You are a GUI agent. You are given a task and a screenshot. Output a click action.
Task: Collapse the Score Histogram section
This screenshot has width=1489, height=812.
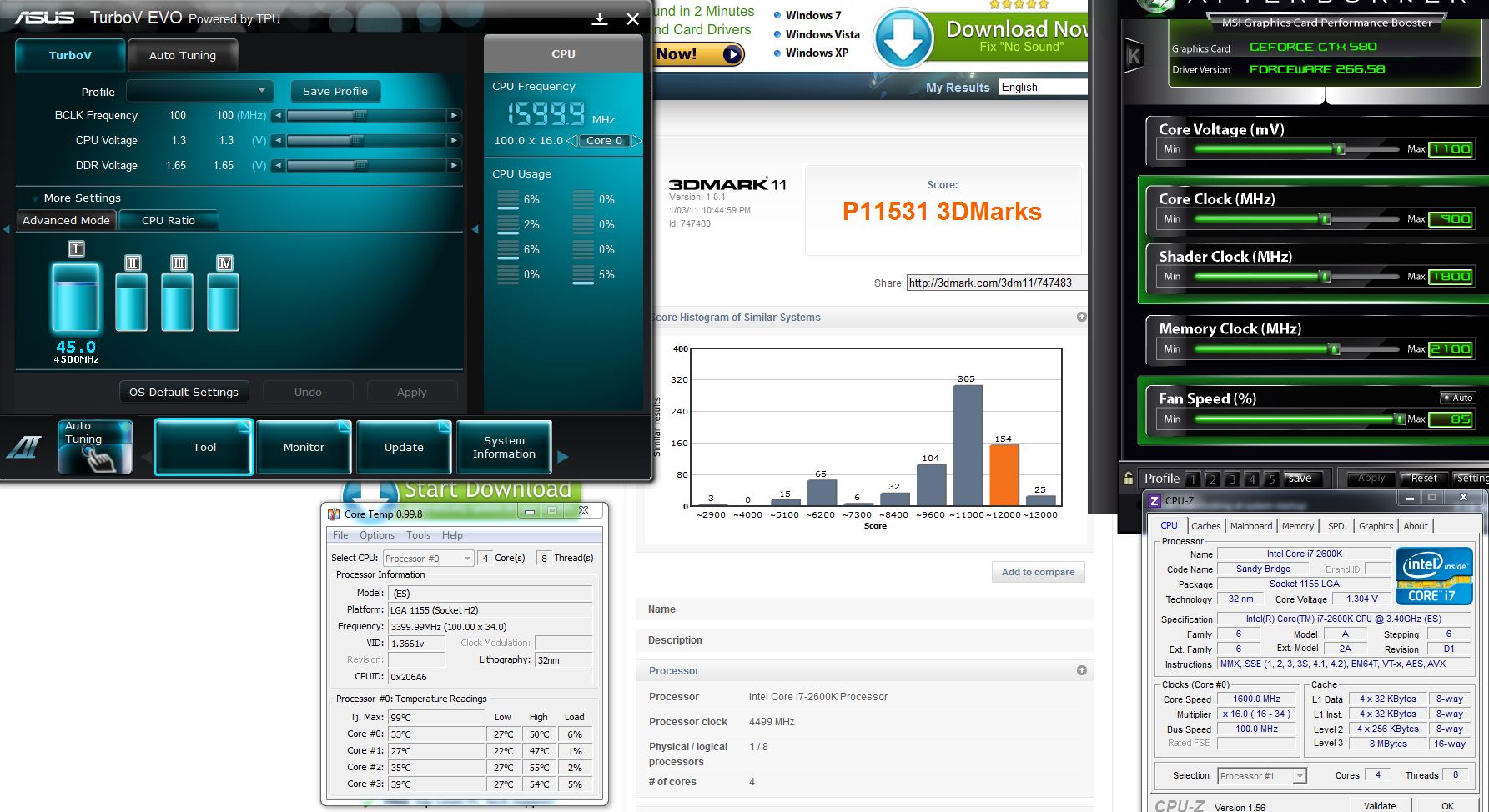tap(1082, 317)
